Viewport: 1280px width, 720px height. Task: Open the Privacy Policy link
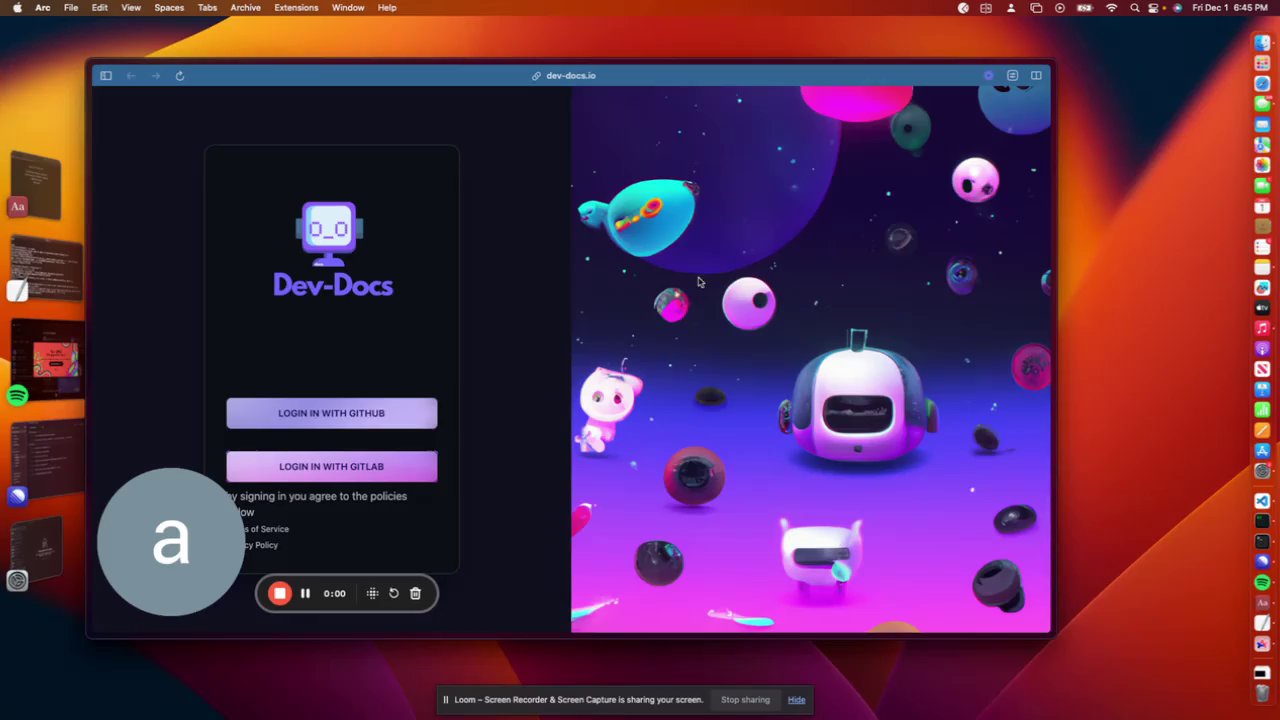[x=261, y=545]
